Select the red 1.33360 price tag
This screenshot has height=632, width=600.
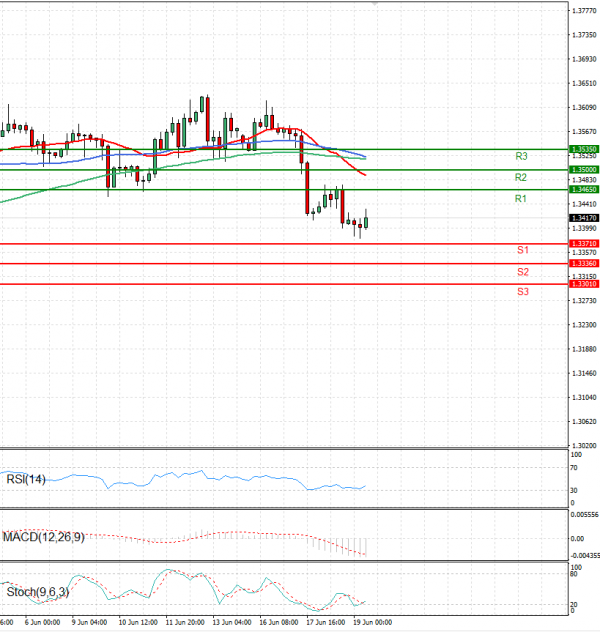(x=582, y=263)
